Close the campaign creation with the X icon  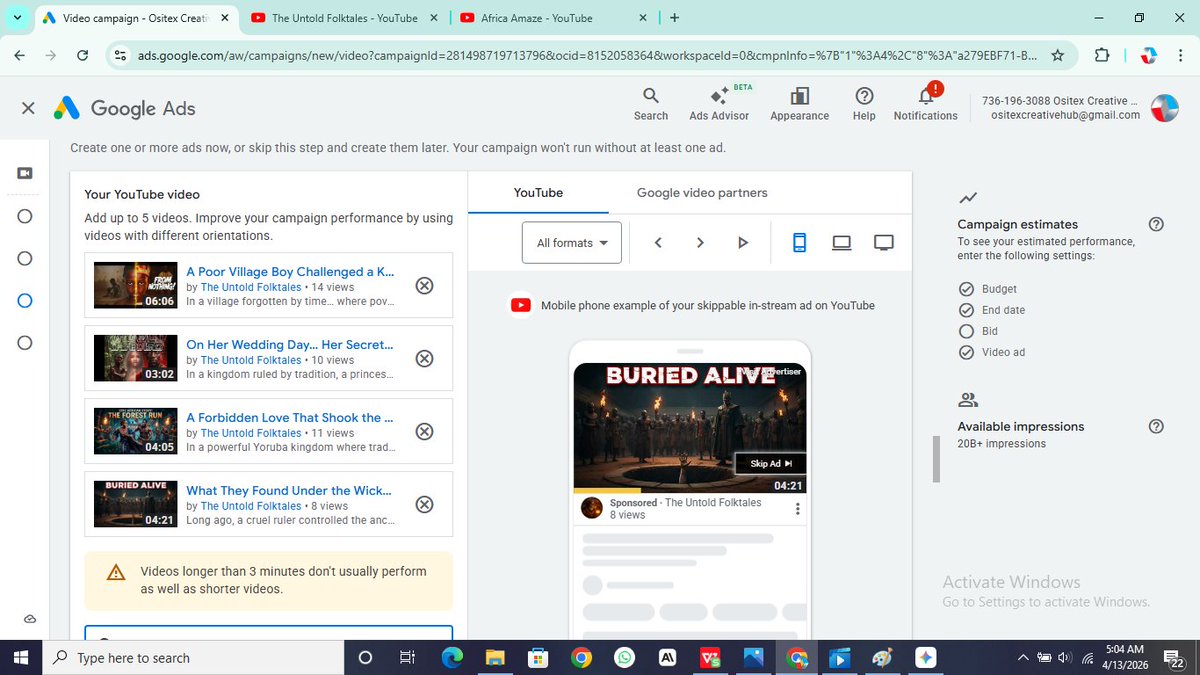pyautogui.click(x=28, y=108)
